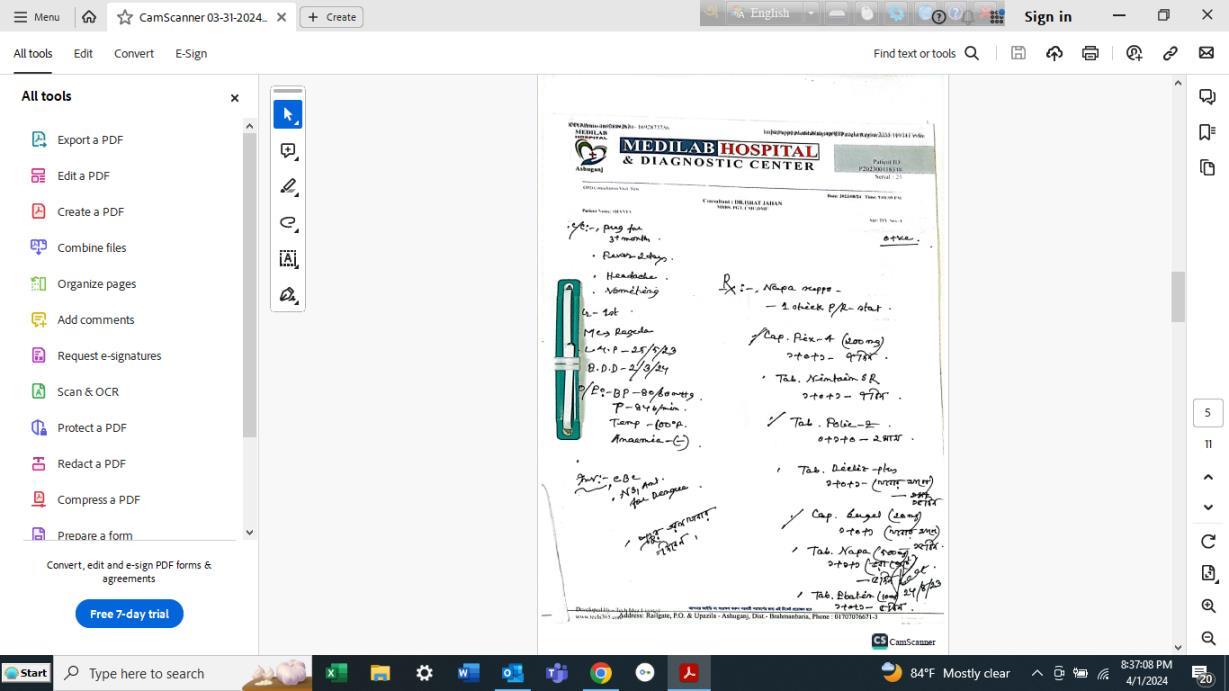Copy link using the link icon
Screen dimensions: 1229x691
(1170, 53)
